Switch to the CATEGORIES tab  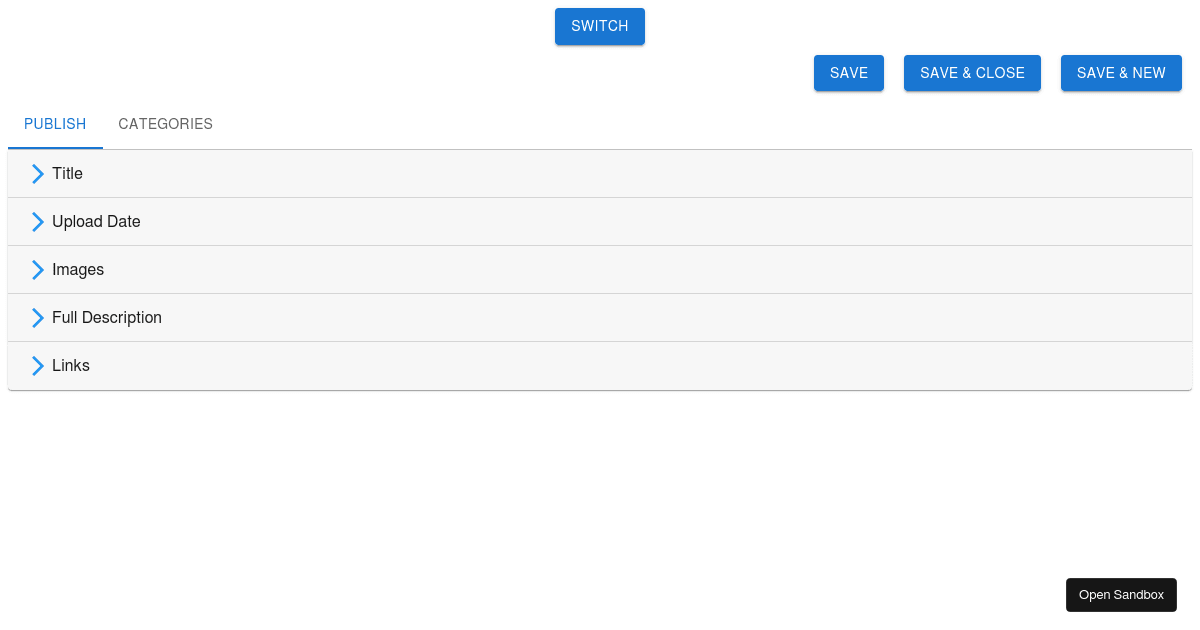(165, 124)
